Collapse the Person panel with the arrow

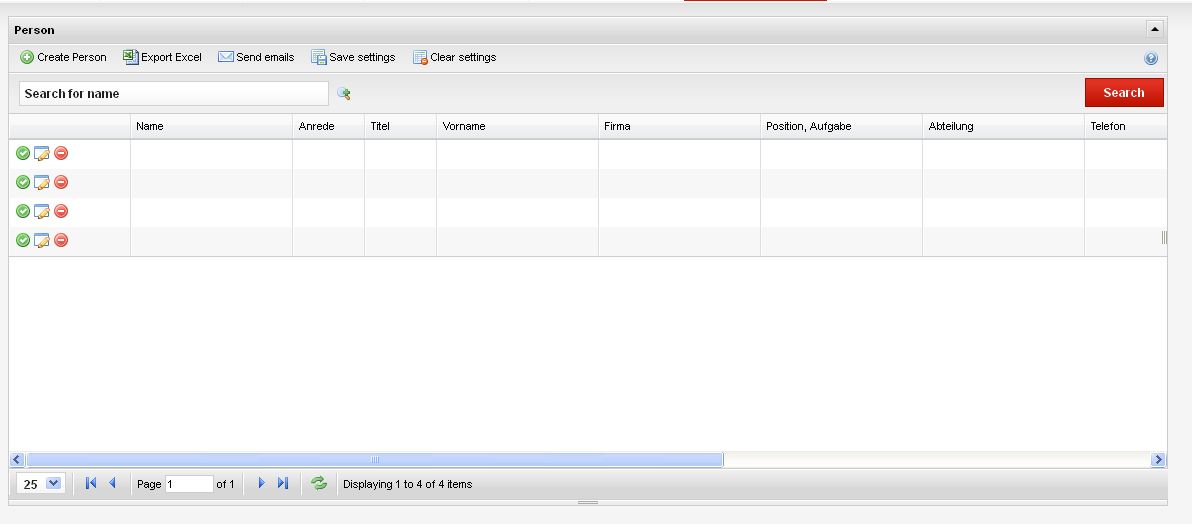(1155, 30)
